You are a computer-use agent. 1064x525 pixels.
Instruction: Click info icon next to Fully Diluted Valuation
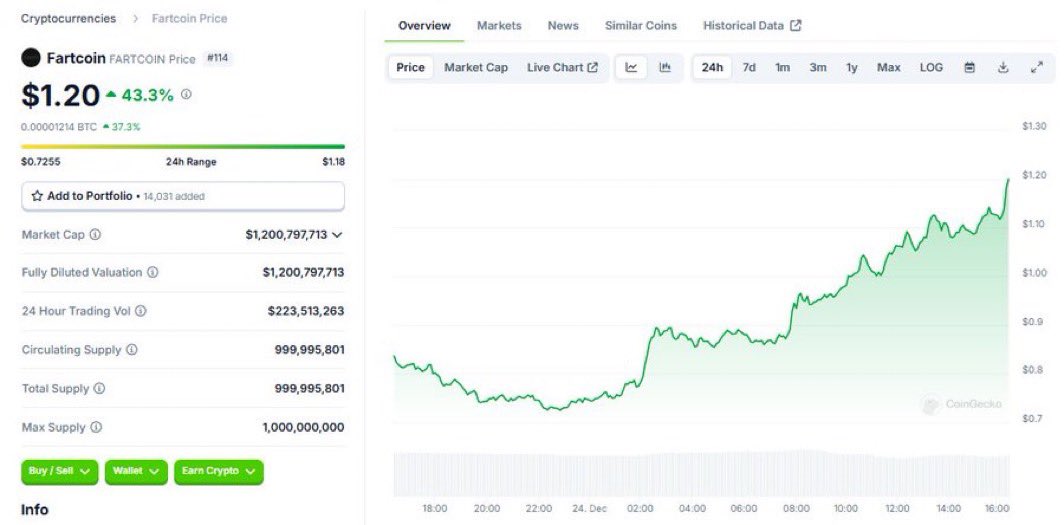153,272
